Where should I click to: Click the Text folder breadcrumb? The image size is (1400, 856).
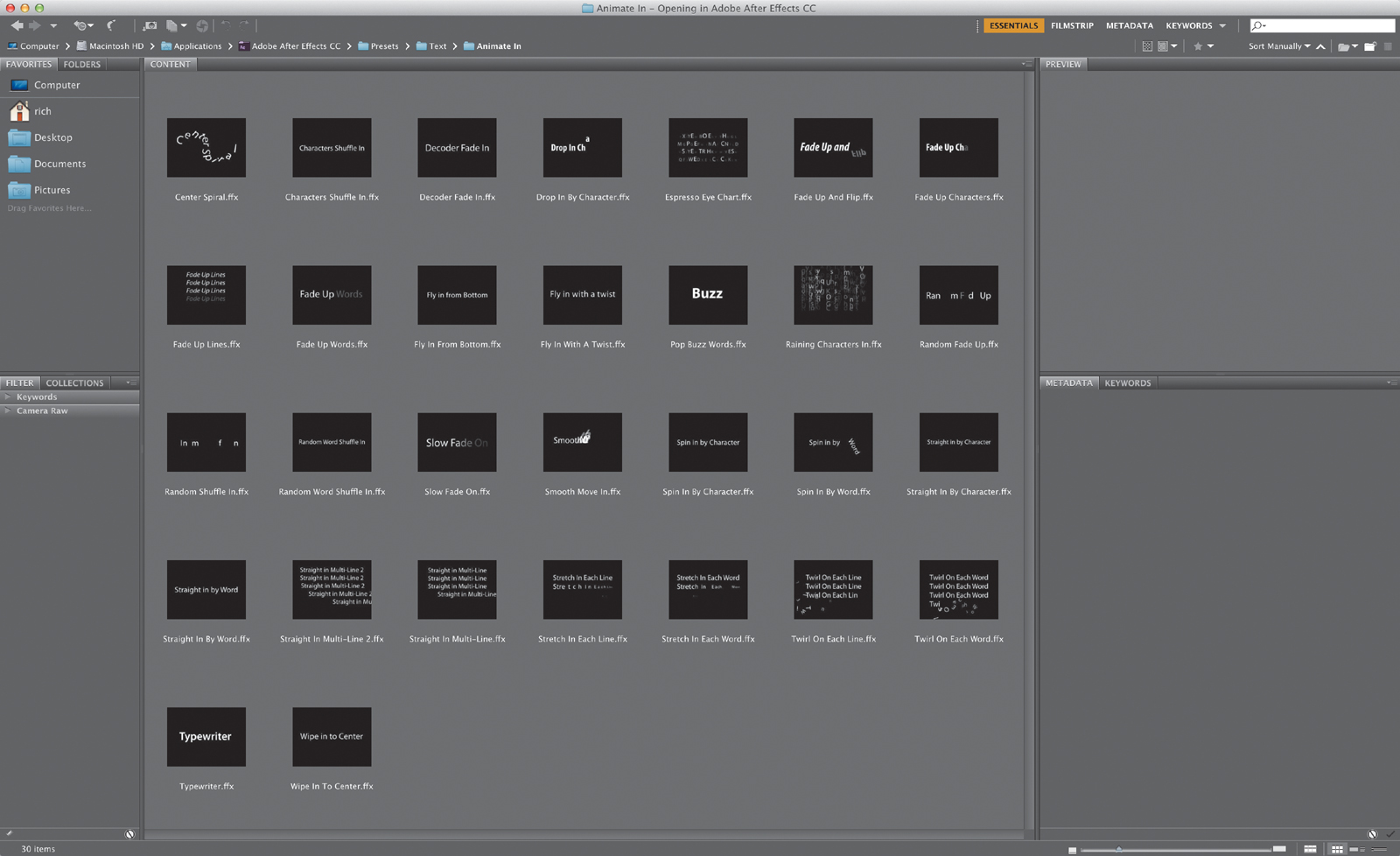pos(431,46)
